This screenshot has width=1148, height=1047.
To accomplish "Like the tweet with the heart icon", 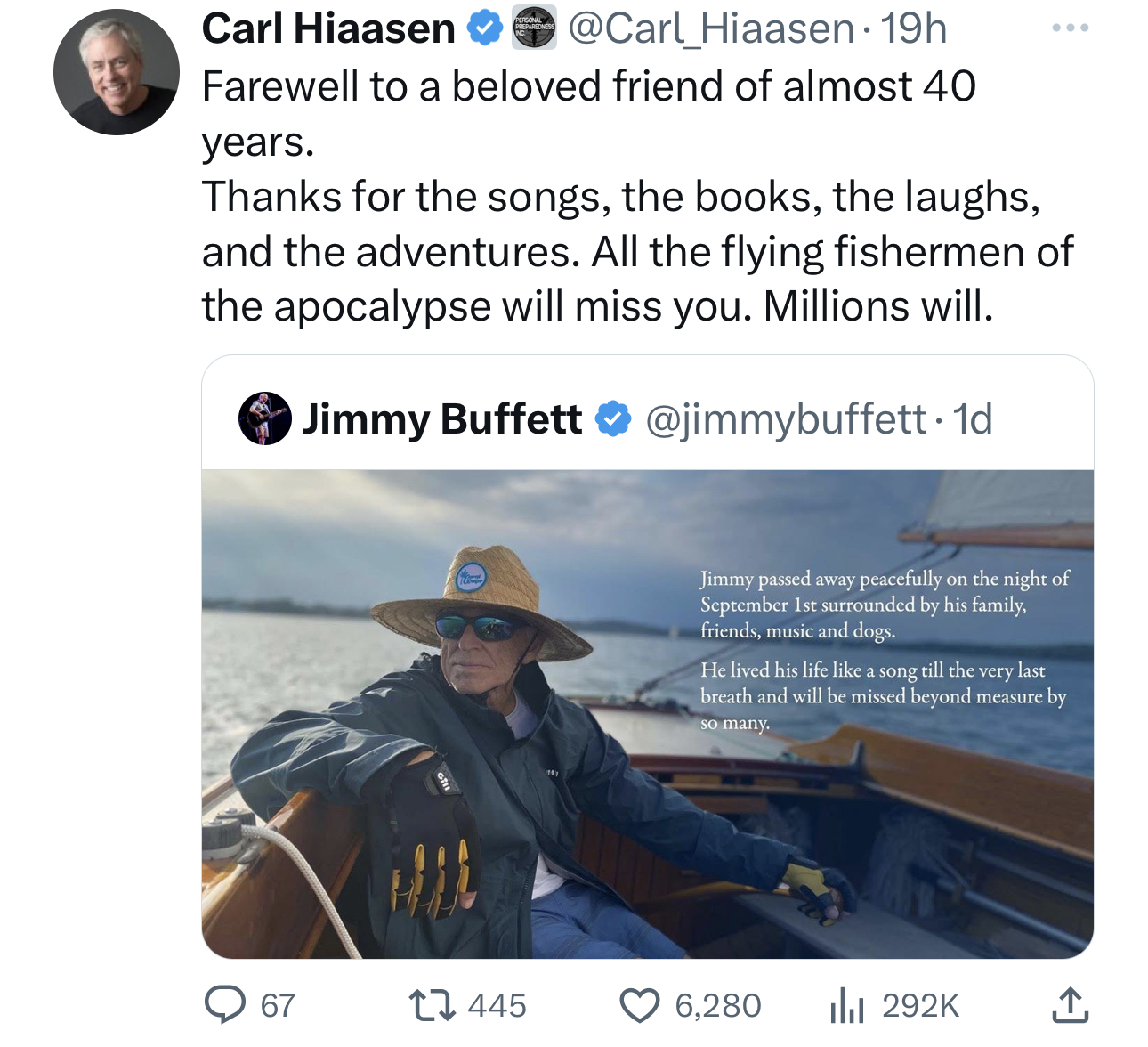I will (639, 1005).
